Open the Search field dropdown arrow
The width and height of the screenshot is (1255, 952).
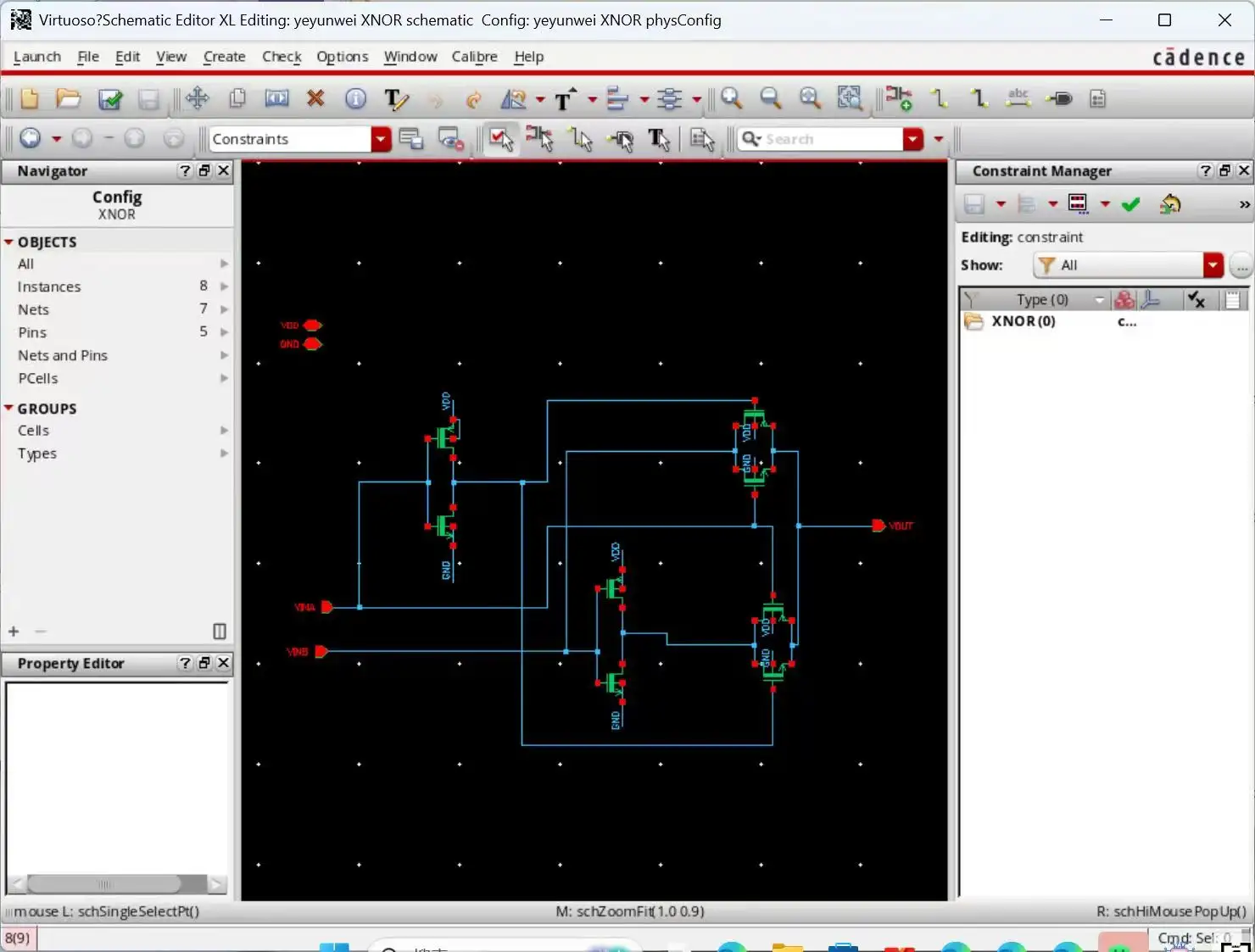(x=913, y=139)
